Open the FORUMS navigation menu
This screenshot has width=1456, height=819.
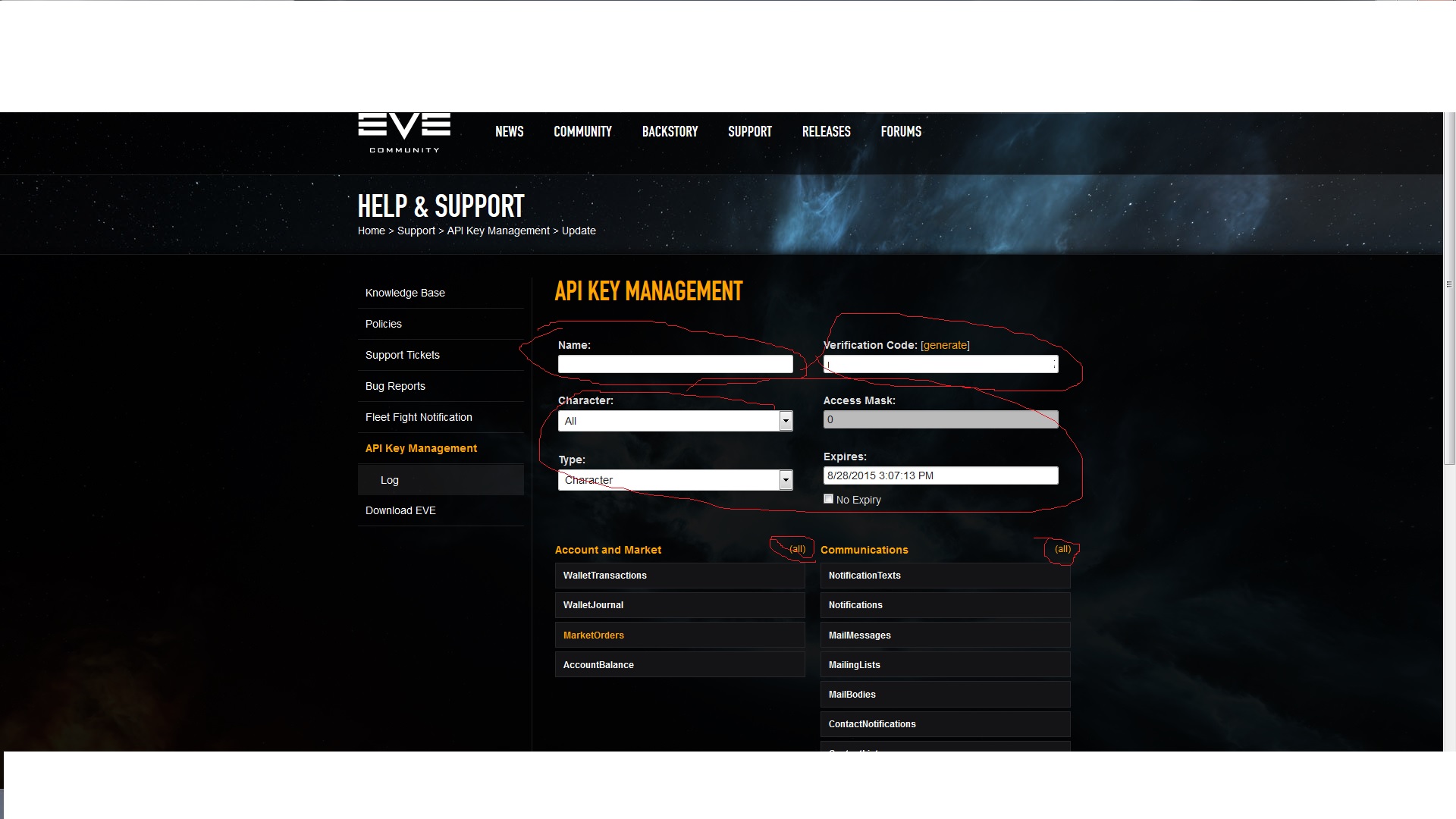tap(900, 132)
